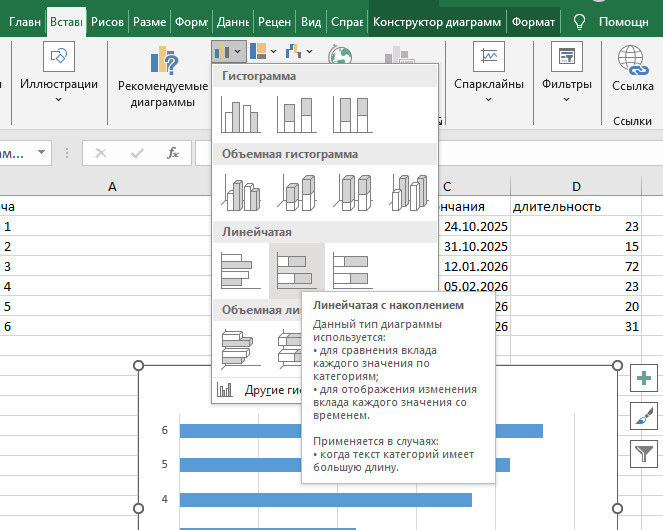Open the chart elements plus button
This screenshot has width=663, height=530.
(644, 378)
